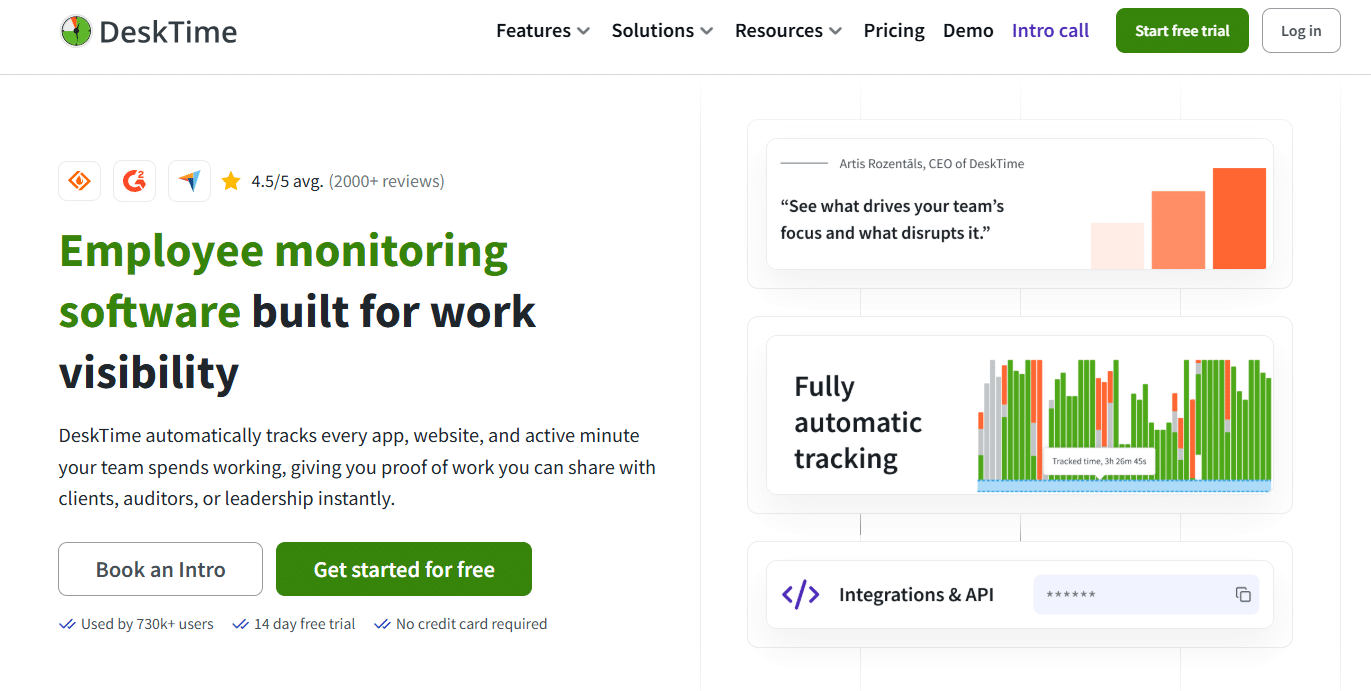Expand the Resources dropdown menu
Viewport: 1371px width, 691px height.
click(x=789, y=31)
